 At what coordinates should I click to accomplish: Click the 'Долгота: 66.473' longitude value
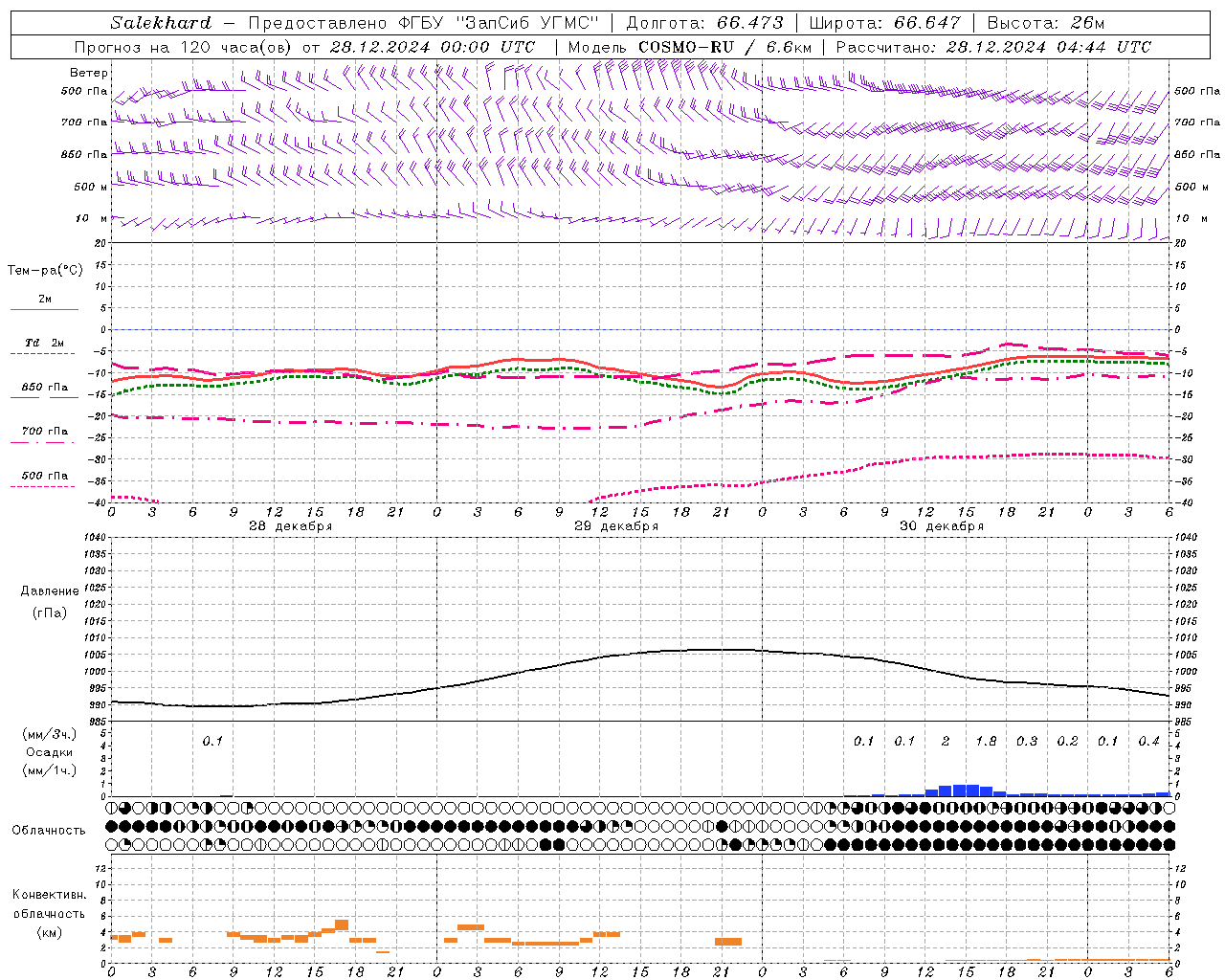(x=705, y=23)
